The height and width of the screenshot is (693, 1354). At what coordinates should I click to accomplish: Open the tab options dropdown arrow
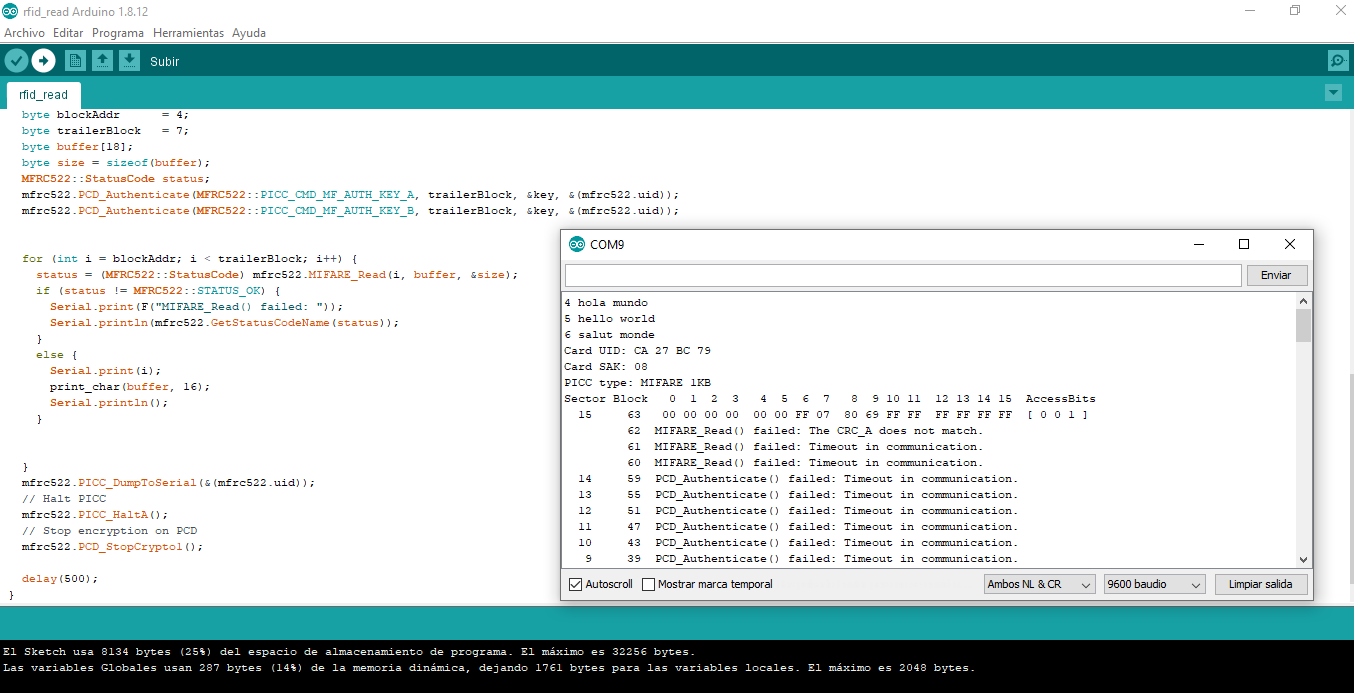[1333, 93]
